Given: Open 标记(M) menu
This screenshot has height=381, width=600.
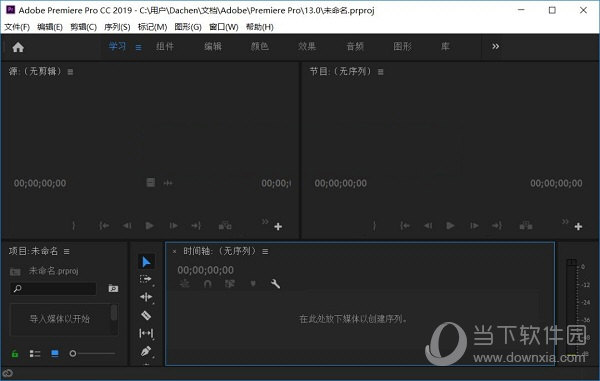Looking at the screenshot, I should pos(152,27).
